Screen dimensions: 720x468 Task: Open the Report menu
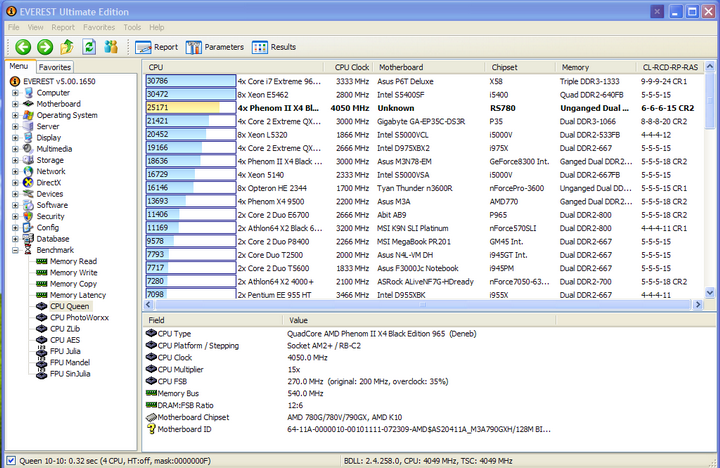click(x=63, y=28)
